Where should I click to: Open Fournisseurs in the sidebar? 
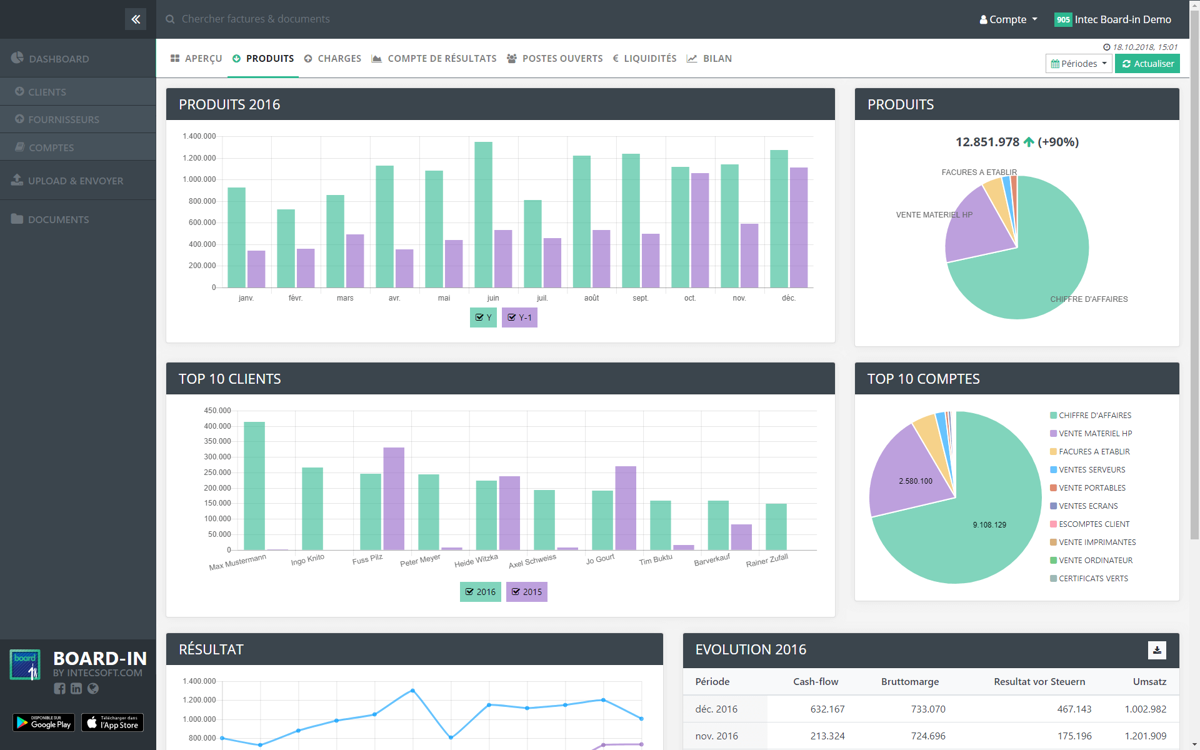[x=63, y=119]
